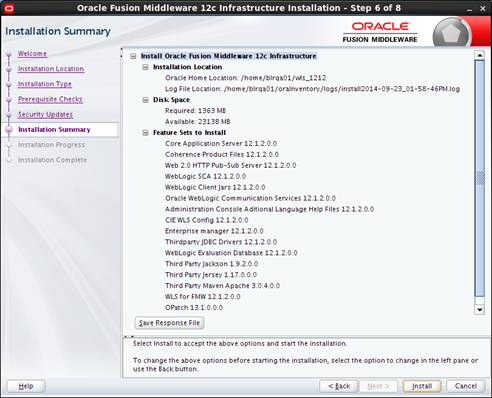Image resolution: width=492 pixels, height=398 pixels.
Task: Select the Required: 1363 MB row
Action: (x=195, y=111)
